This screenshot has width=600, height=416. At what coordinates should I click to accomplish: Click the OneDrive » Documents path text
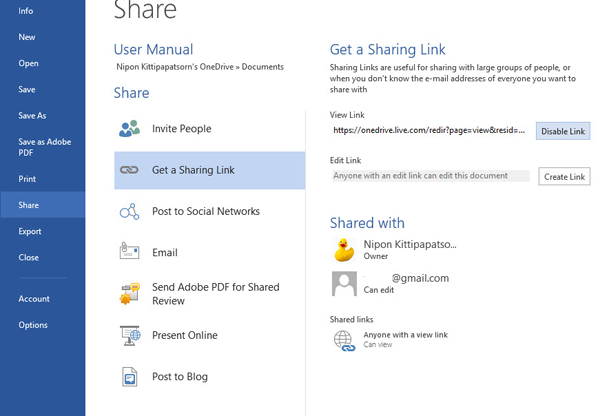coord(200,67)
